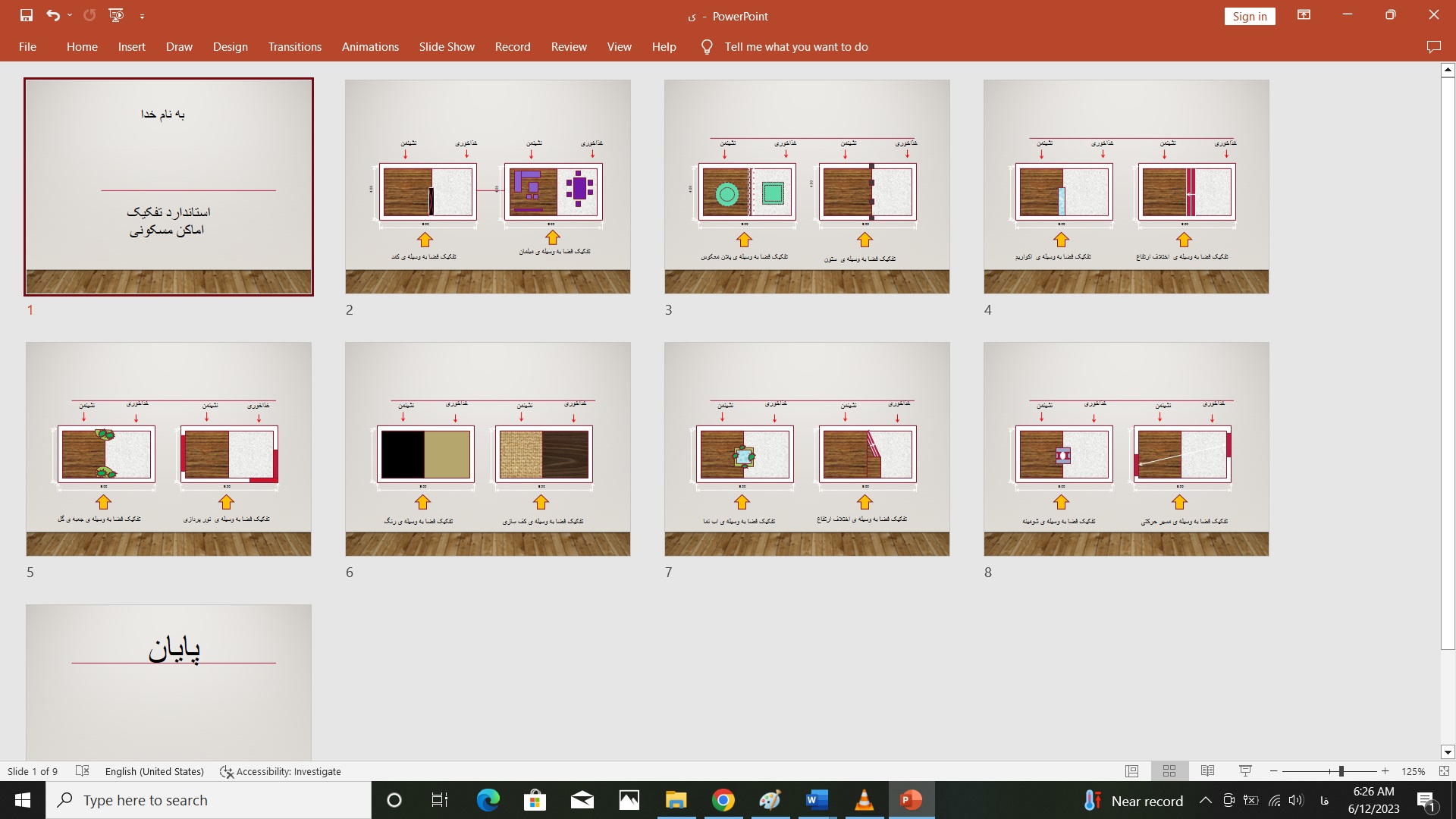The width and height of the screenshot is (1456, 819).
Task: Select the Normal view icon in status bar
Action: coord(1132,771)
